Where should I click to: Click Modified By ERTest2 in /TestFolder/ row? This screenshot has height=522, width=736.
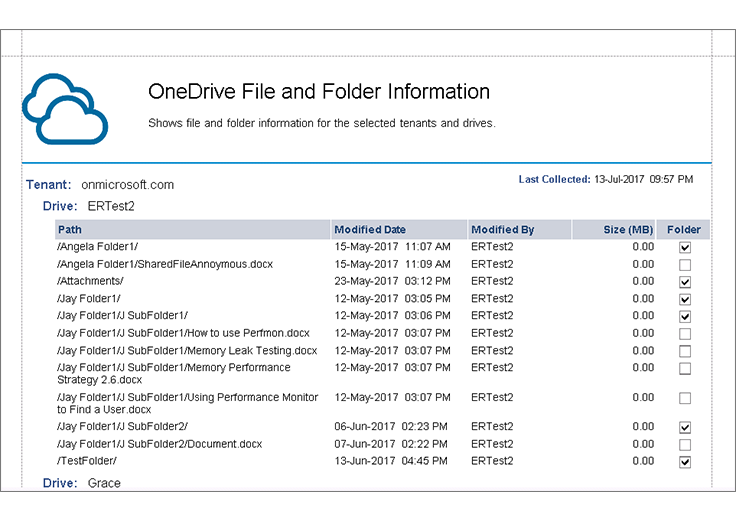tap(492, 461)
